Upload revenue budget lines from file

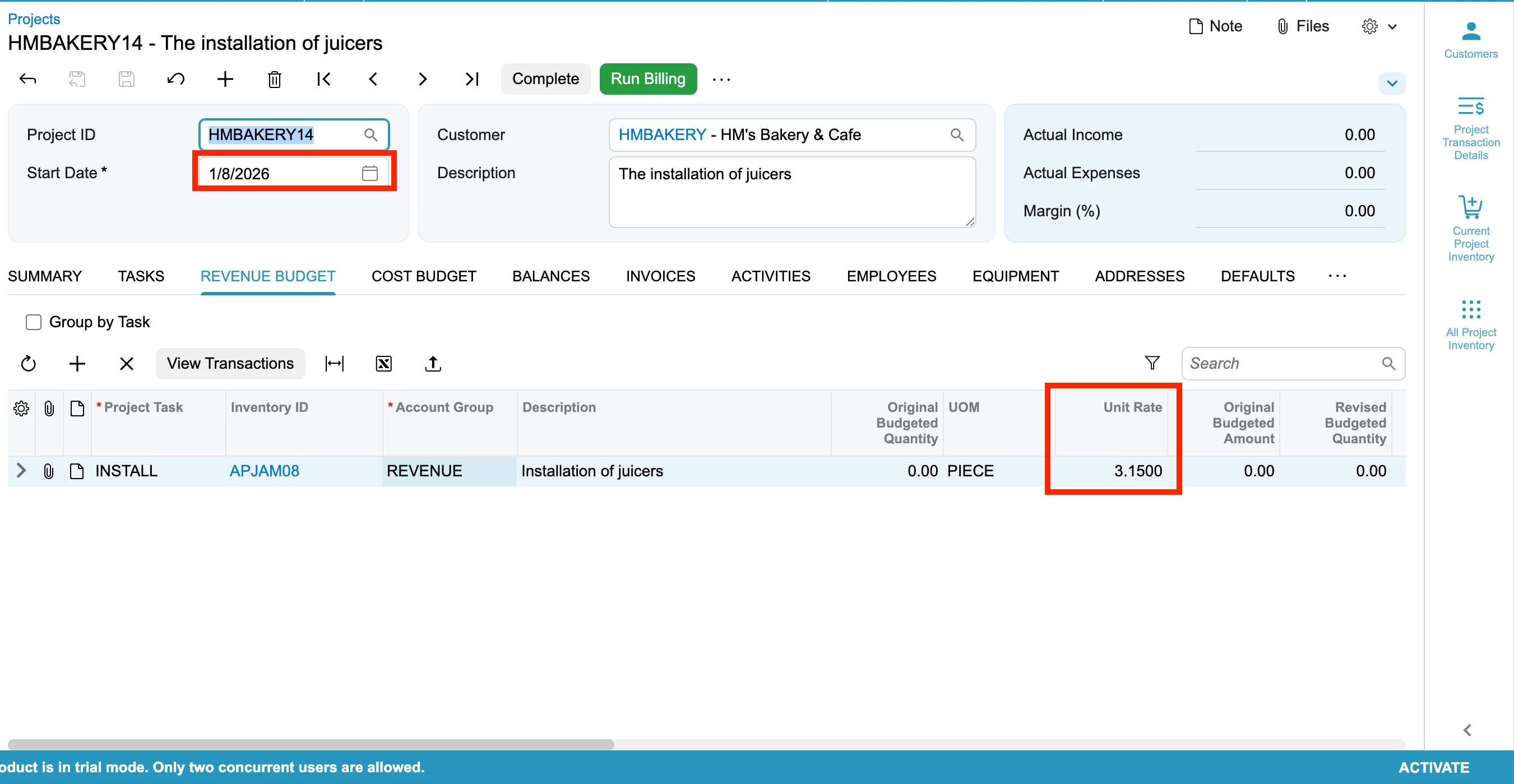(433, 364)
